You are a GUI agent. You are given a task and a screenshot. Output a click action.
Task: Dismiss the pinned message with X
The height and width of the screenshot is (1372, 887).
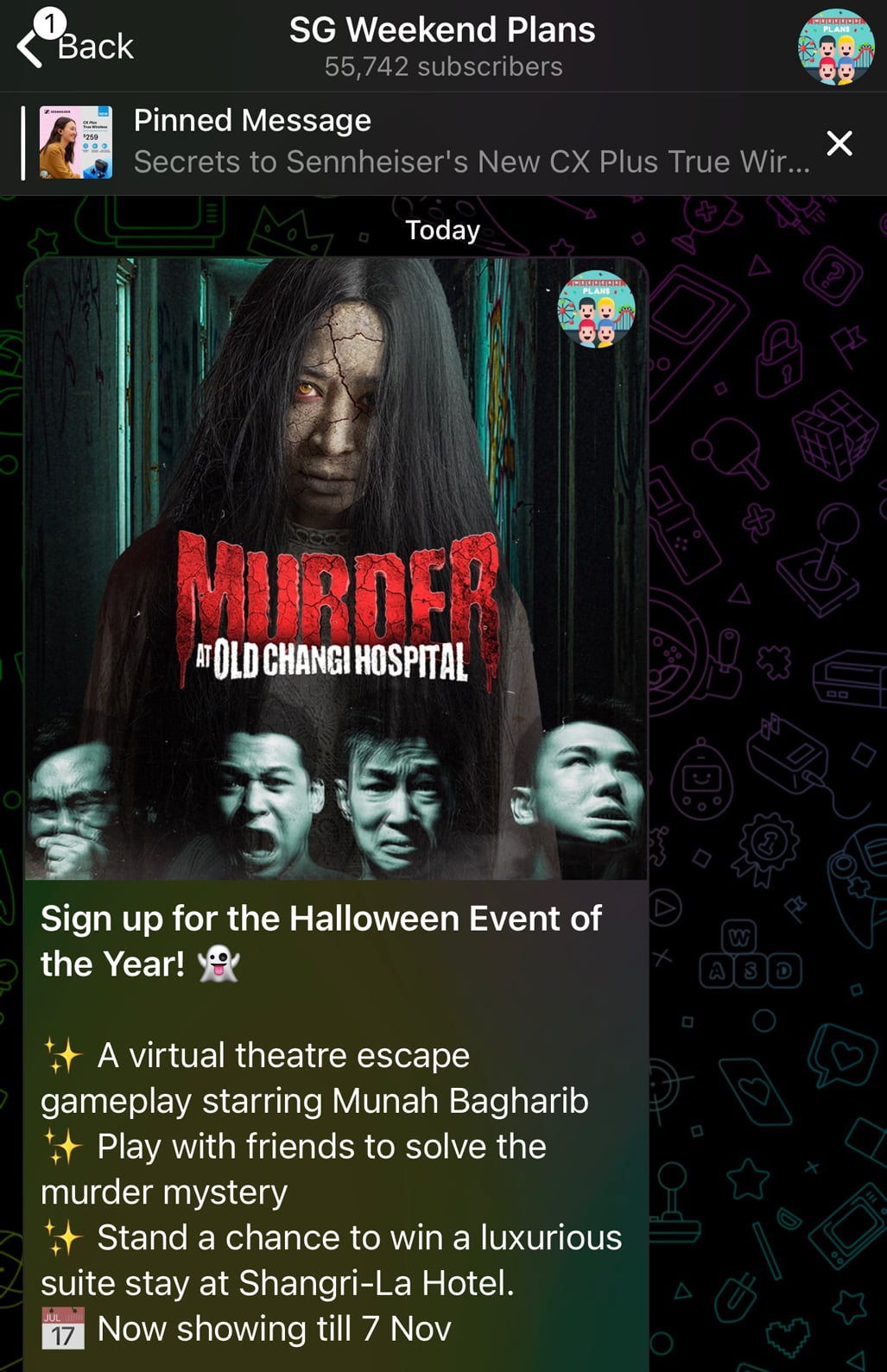[839, 143]
